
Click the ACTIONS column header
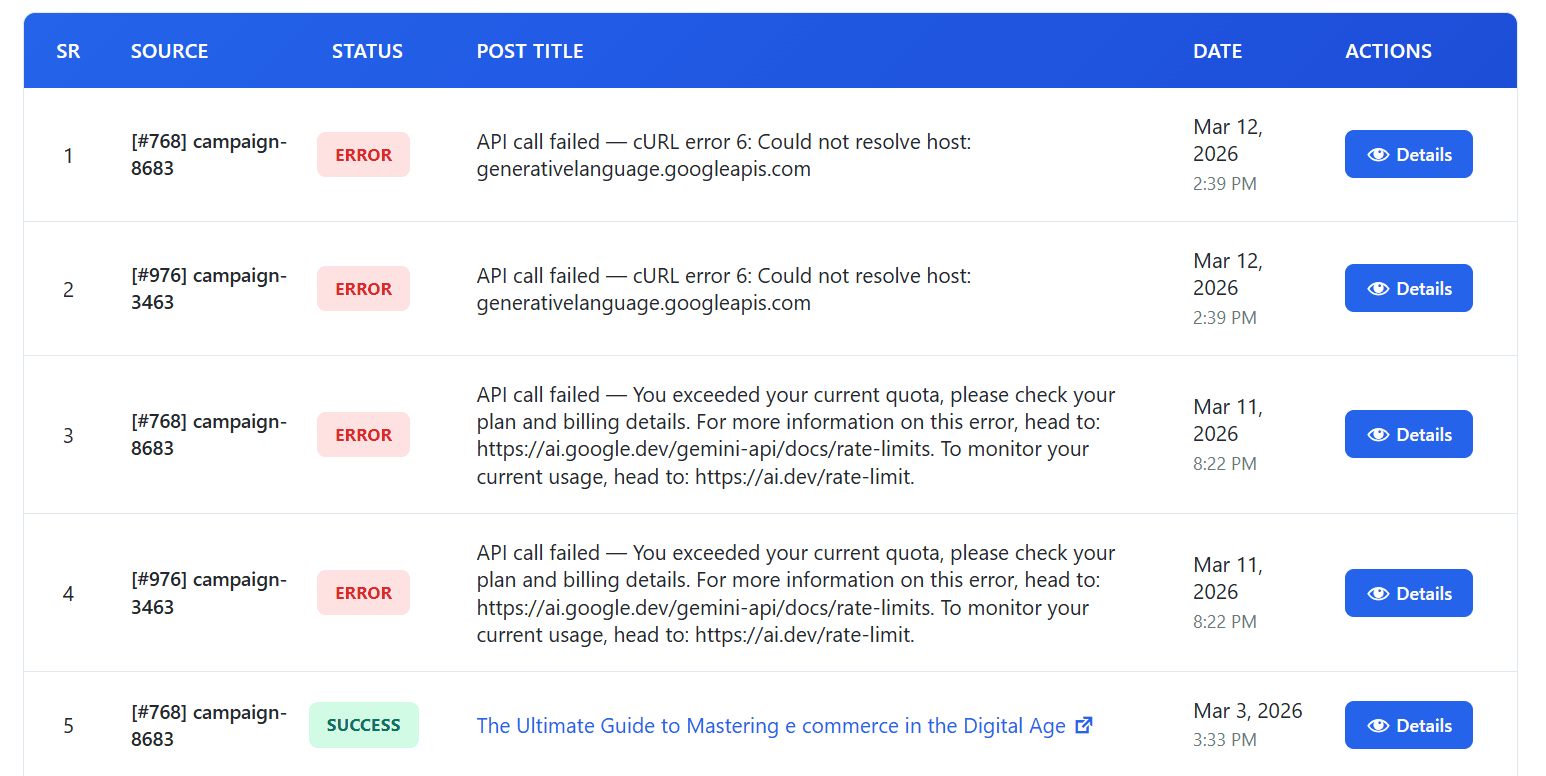pos(1388,51)
